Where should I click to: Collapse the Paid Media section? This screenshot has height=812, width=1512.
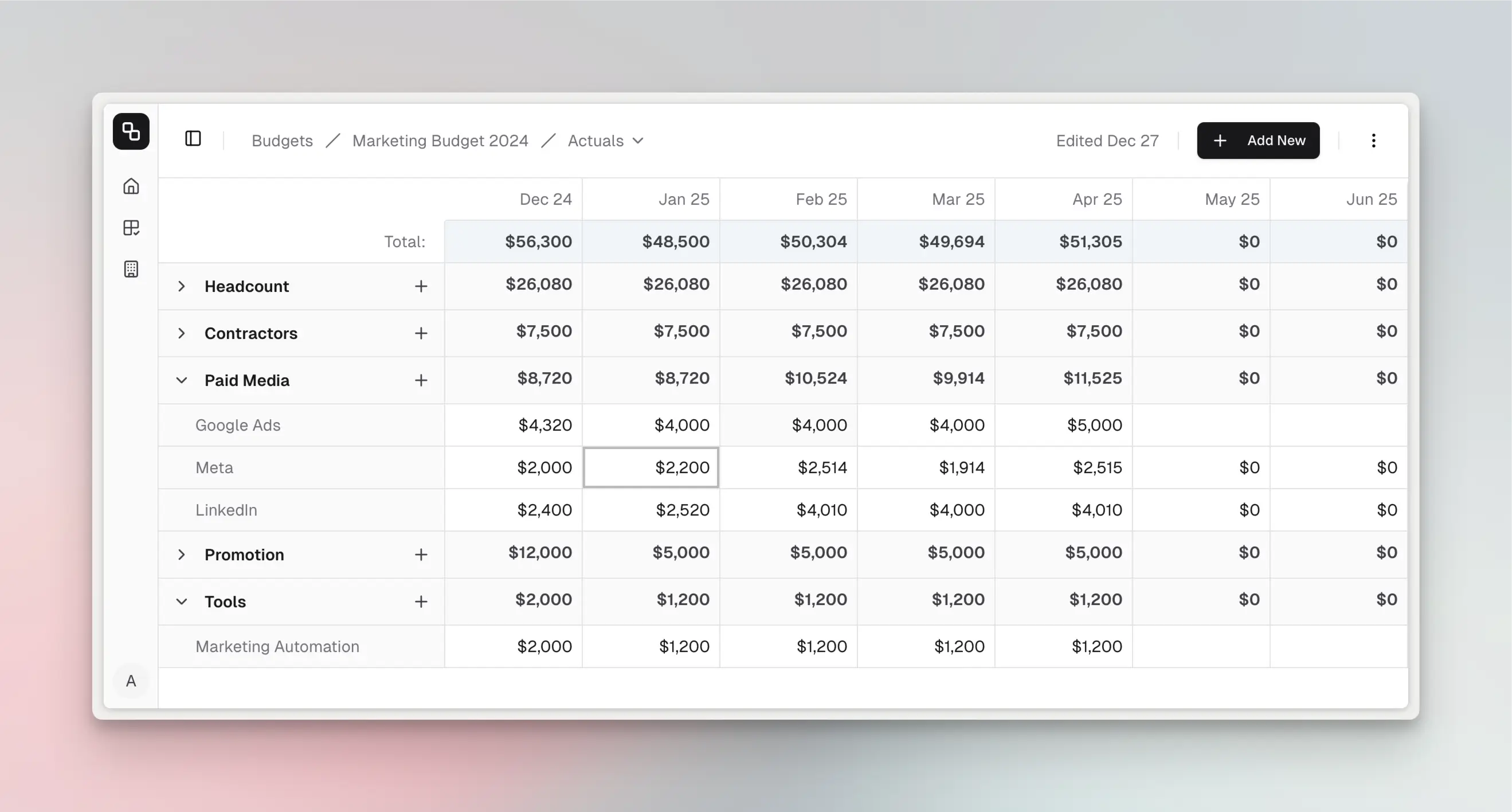(181, 380)
